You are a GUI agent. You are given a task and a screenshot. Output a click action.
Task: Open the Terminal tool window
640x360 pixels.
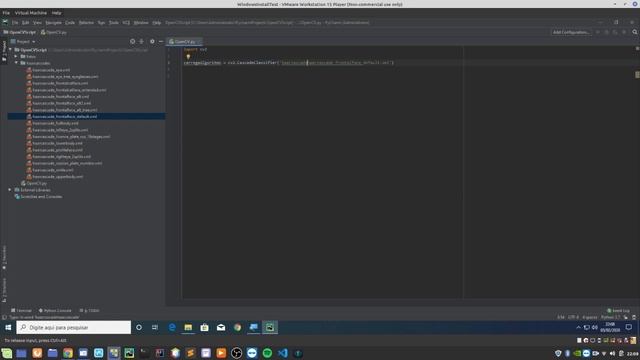pos(21,311)
